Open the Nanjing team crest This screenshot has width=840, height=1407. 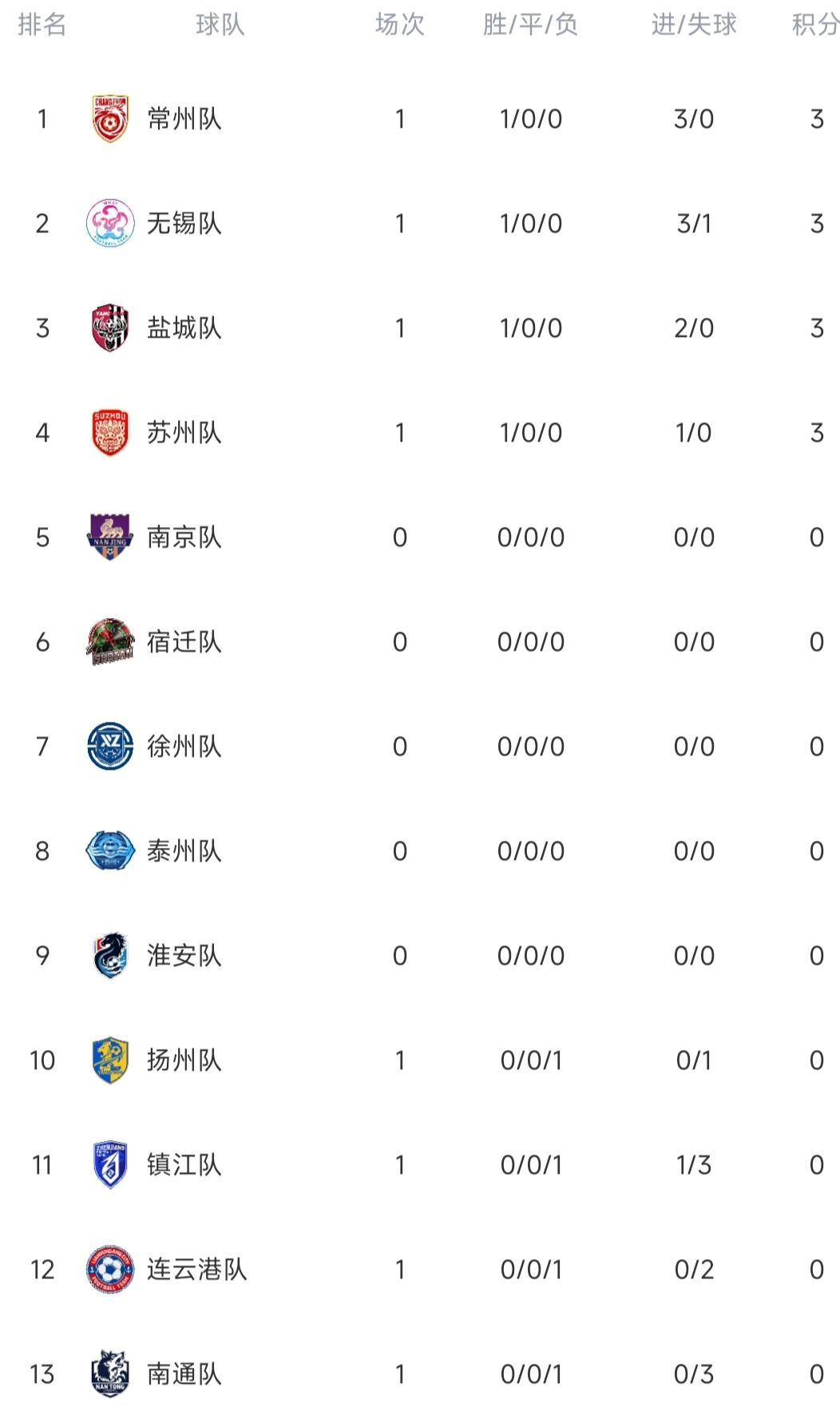tap(110, 537)
